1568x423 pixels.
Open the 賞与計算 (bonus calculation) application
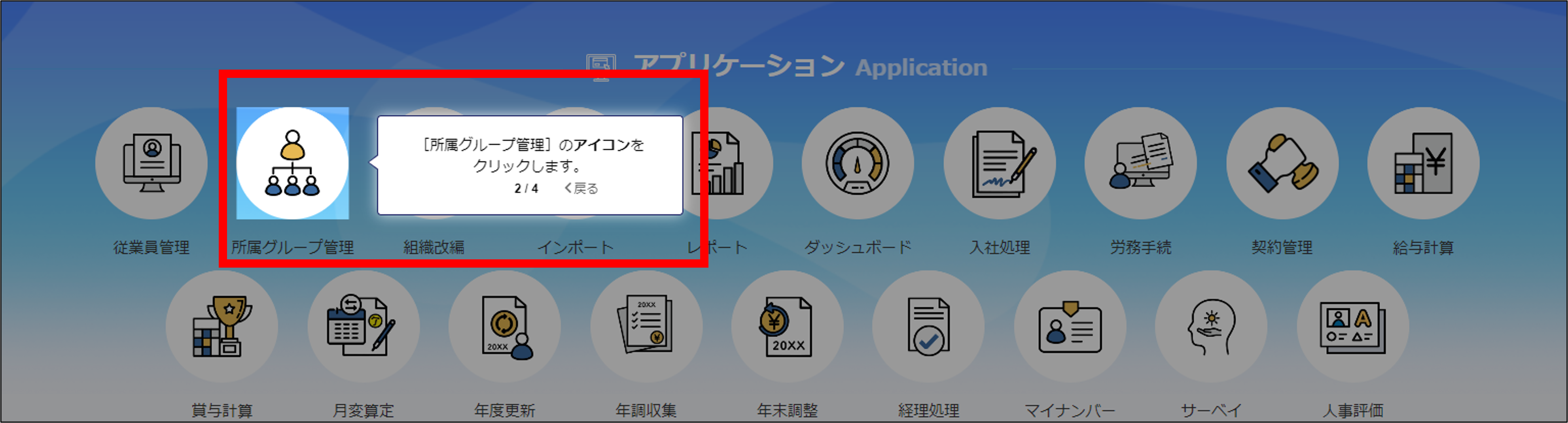pyautogui.click(x=222, y=327)
